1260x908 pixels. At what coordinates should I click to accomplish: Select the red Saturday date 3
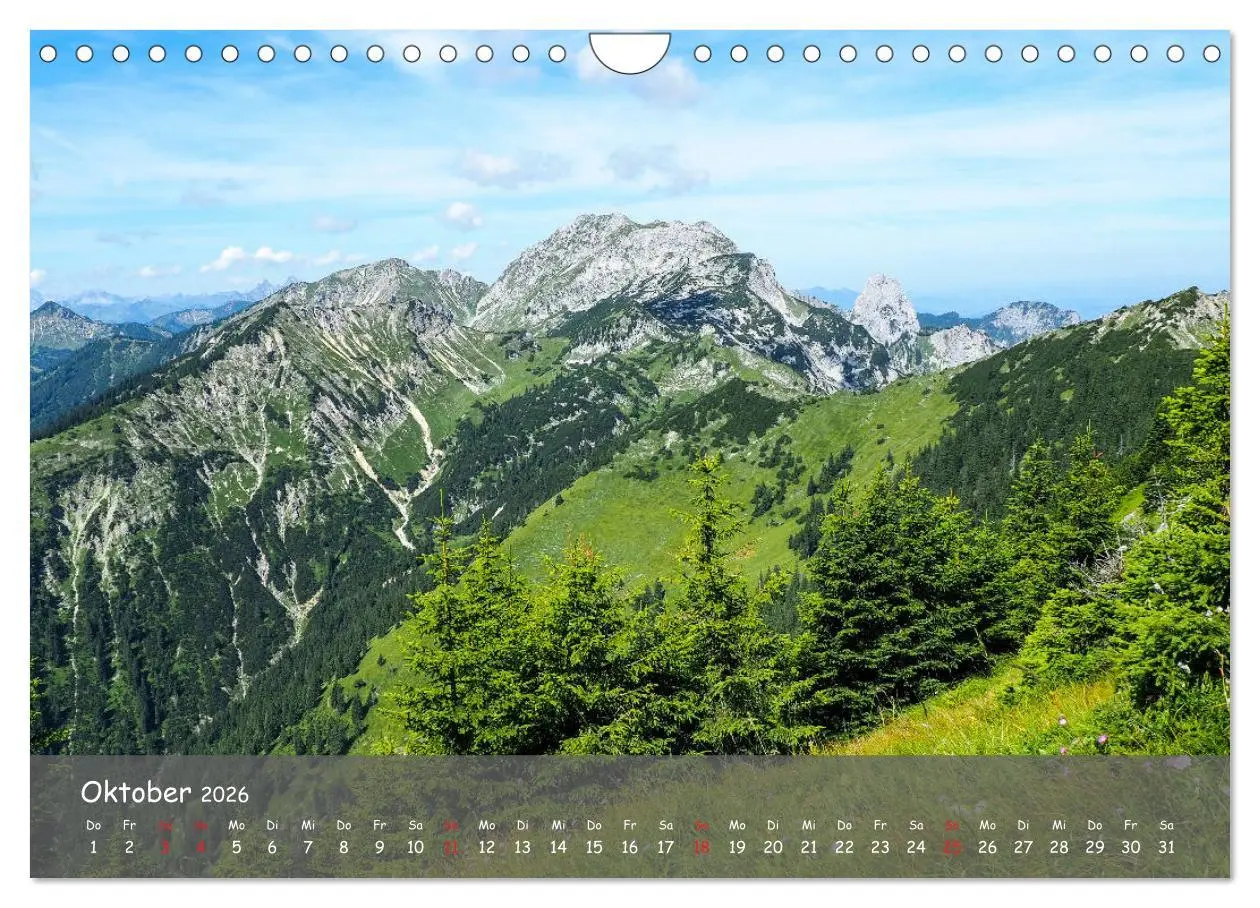[x=165, y=847]
